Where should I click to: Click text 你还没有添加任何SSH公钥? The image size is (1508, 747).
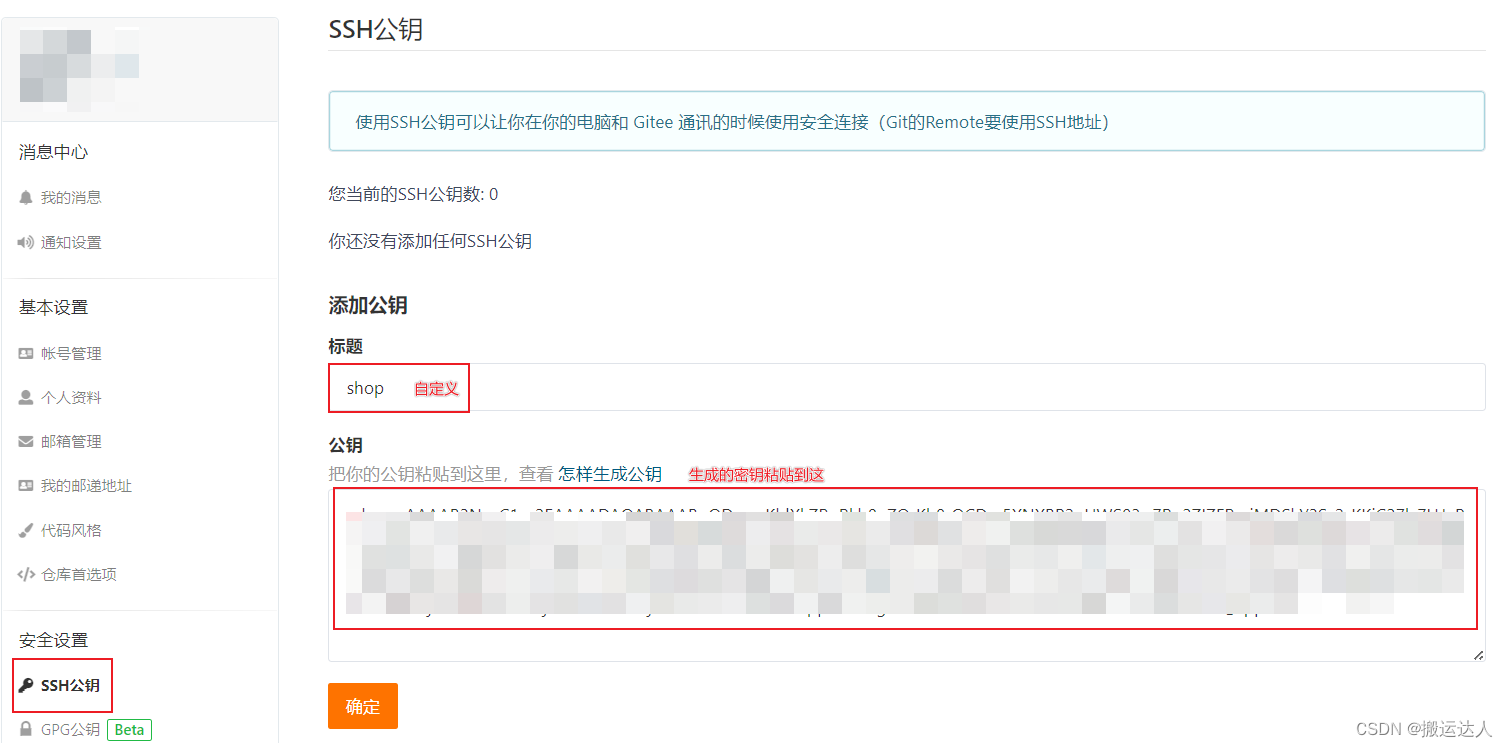pos(430,241)
